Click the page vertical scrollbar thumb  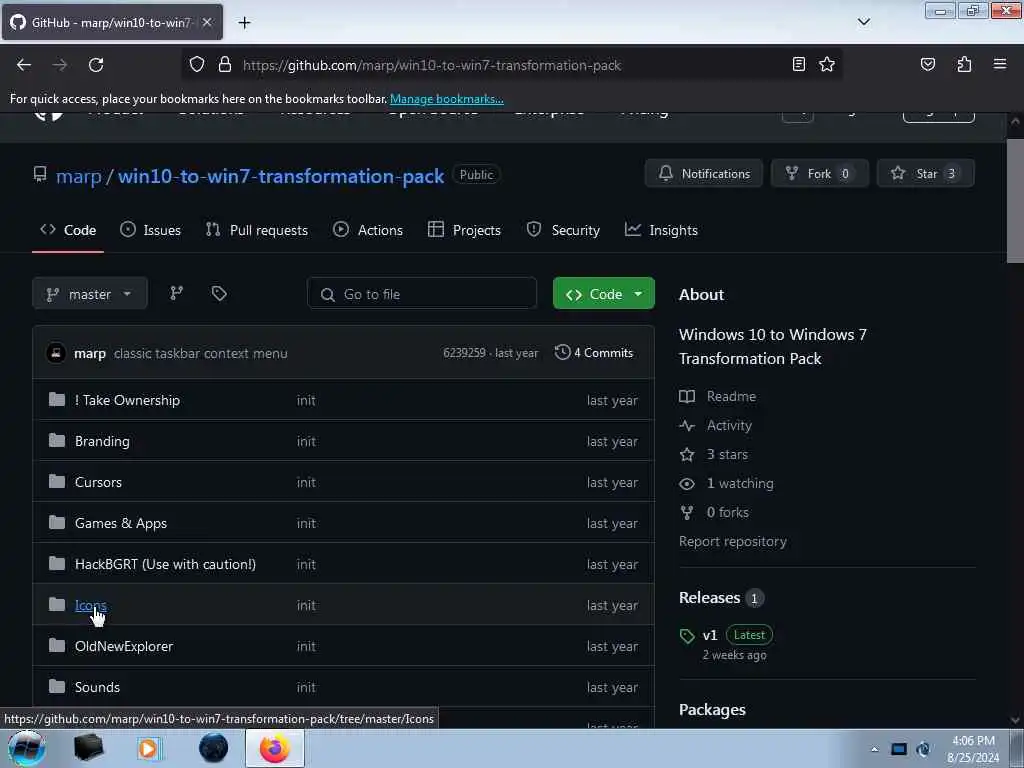click(1014, 201)
